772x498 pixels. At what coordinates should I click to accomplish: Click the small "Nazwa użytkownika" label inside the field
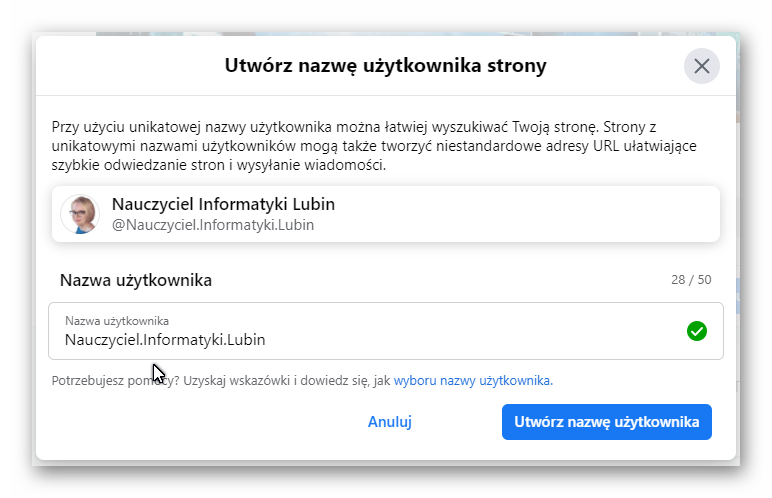117,321
